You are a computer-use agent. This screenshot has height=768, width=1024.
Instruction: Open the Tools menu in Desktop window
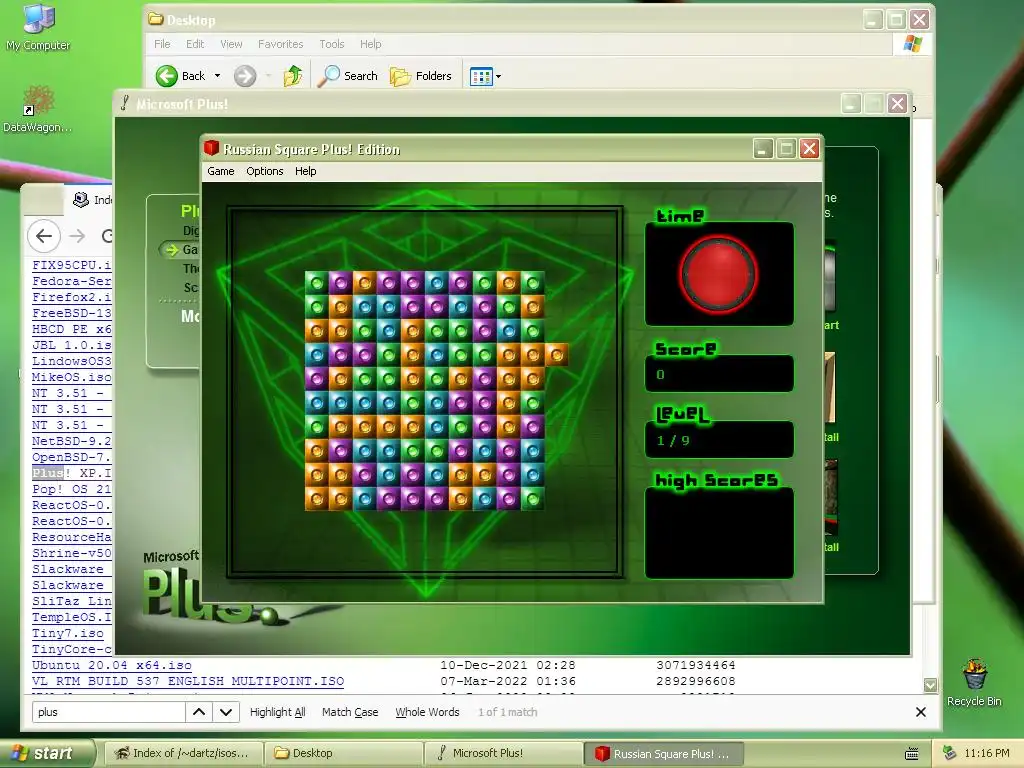332,44
